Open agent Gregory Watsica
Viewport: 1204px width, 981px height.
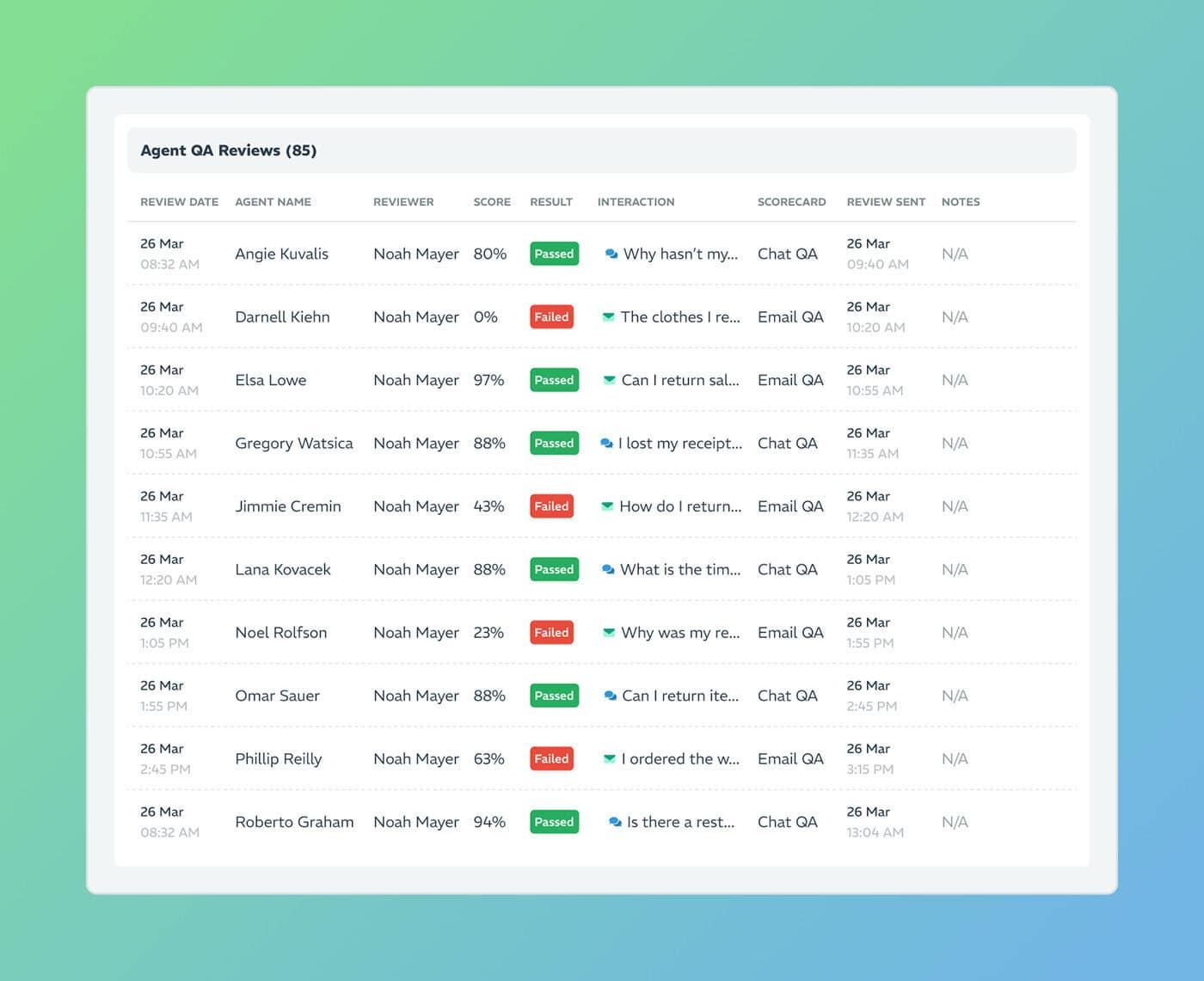pos(294,443)
